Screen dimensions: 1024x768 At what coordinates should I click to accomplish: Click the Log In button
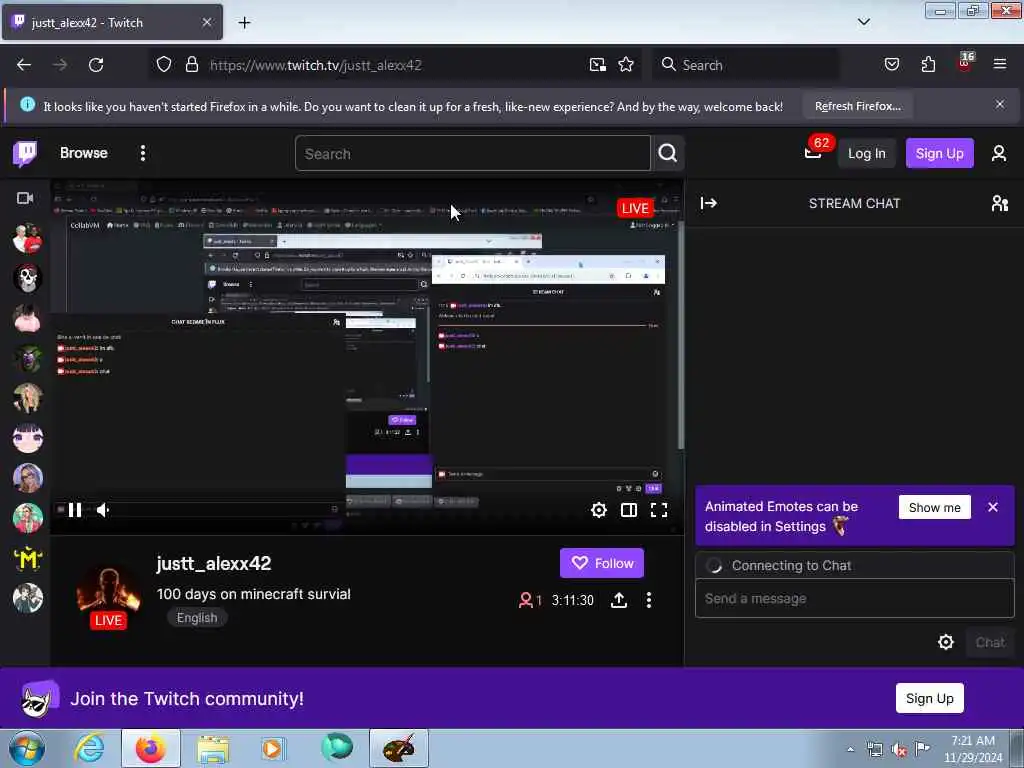pyautogui.click(x=867, y=153)
